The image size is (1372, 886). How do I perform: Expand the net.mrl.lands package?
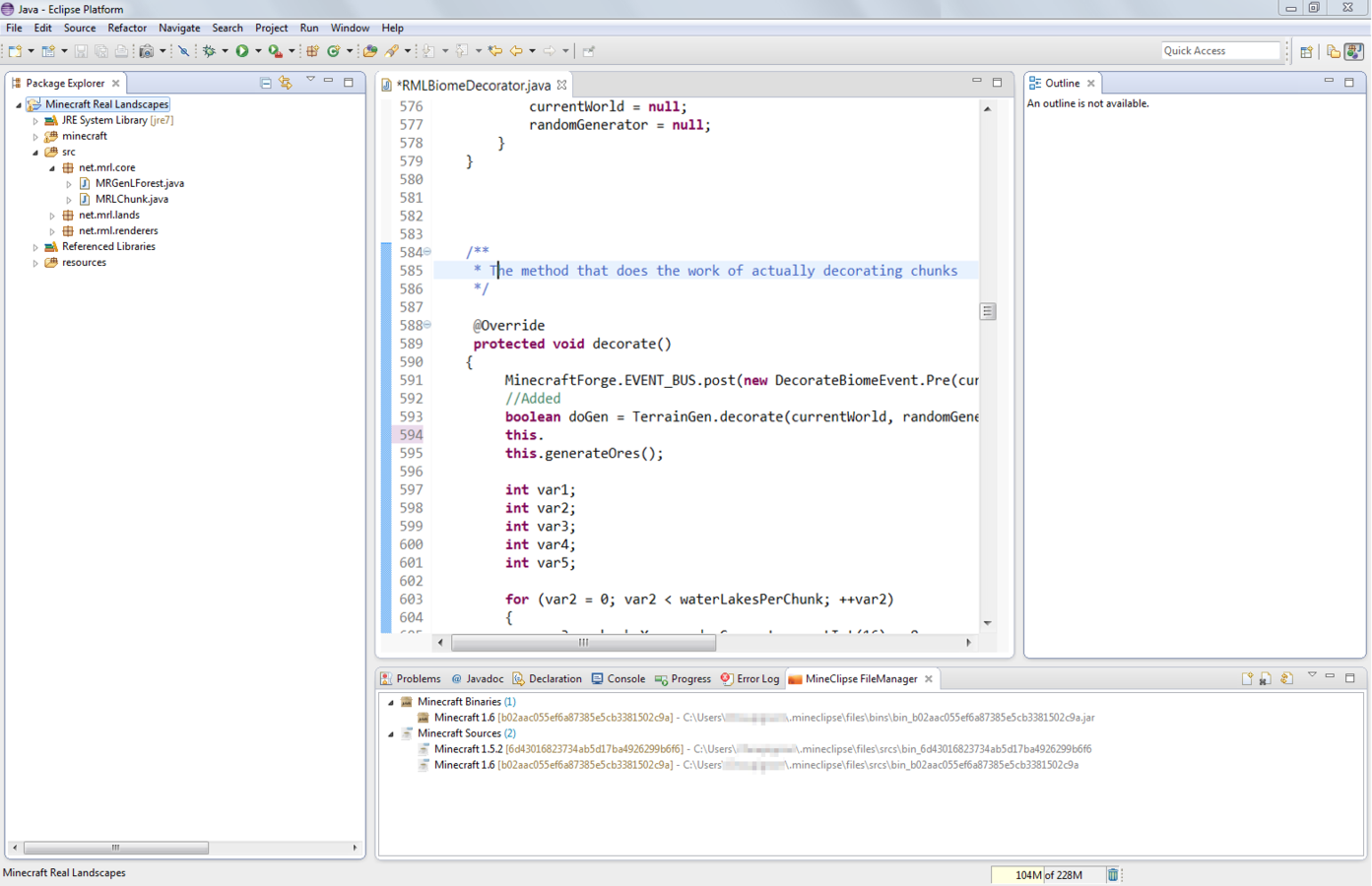52,216
